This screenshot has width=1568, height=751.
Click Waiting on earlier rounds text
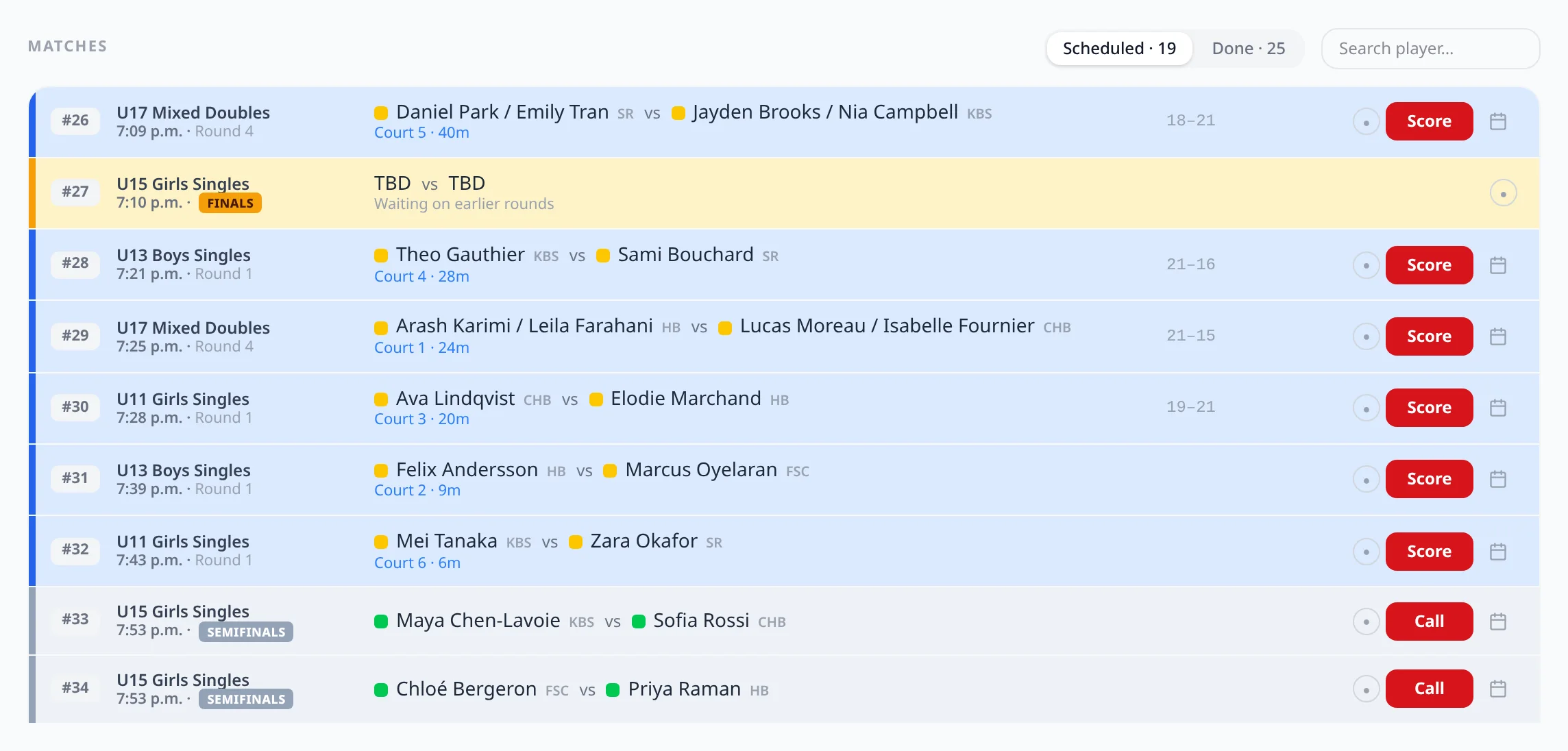click(464, 204)
